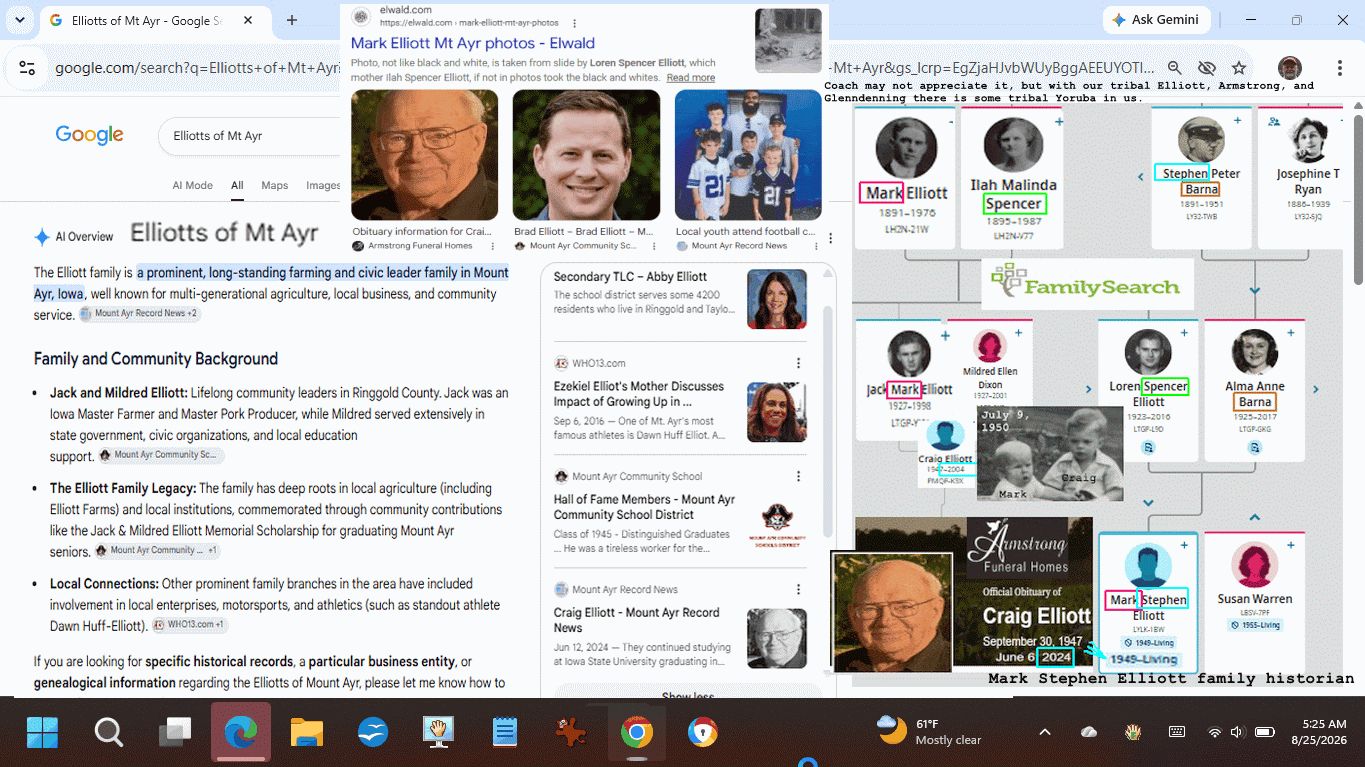Click down chevron below Stephen Peter Barna couple
Screen dimensions: 1365x767
pos(1255,290)
